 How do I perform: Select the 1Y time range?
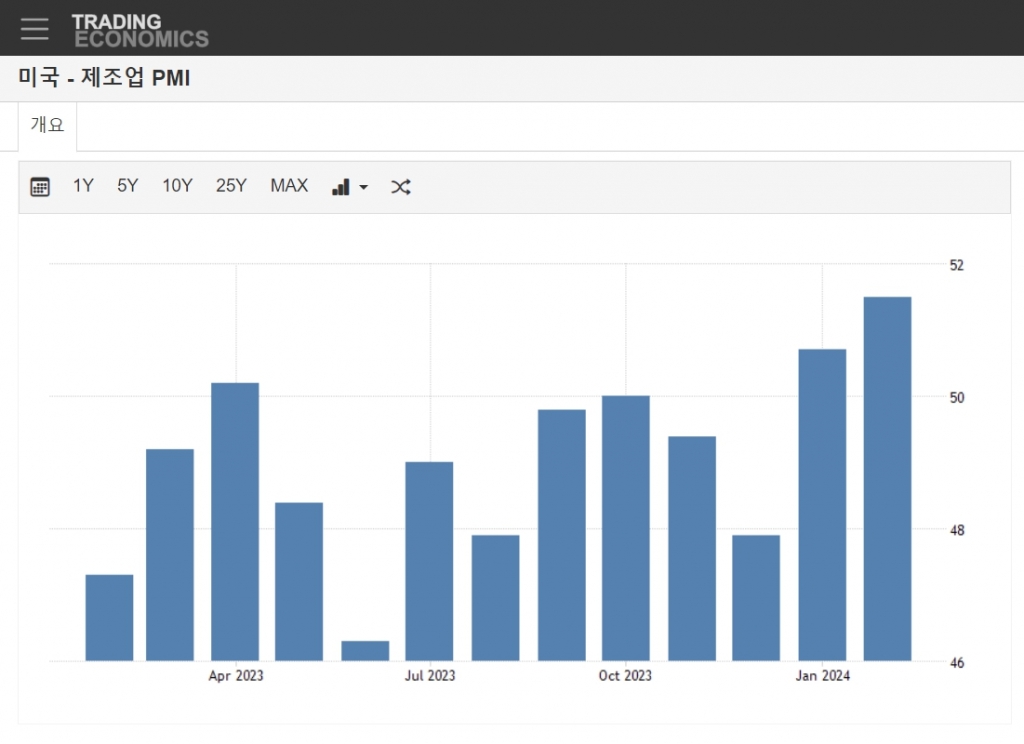(x=83, y=186)
